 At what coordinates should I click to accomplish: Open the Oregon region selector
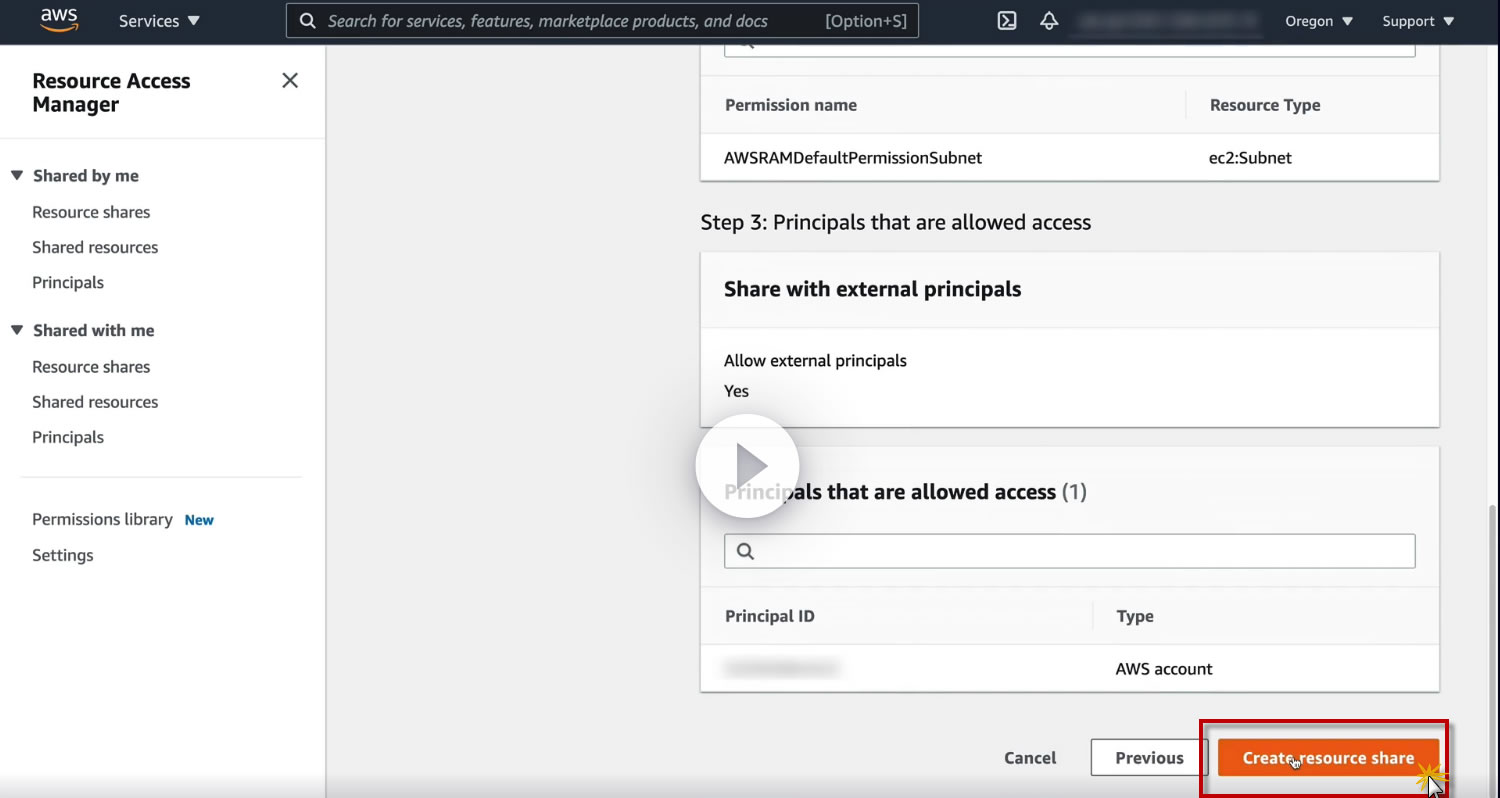click(1319, 21)
